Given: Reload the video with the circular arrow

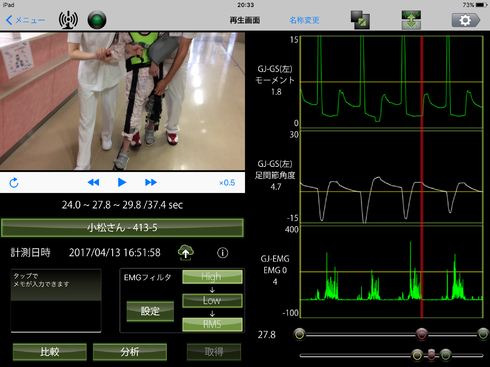Looking at the screenshot, I should [x=14, y=183].
